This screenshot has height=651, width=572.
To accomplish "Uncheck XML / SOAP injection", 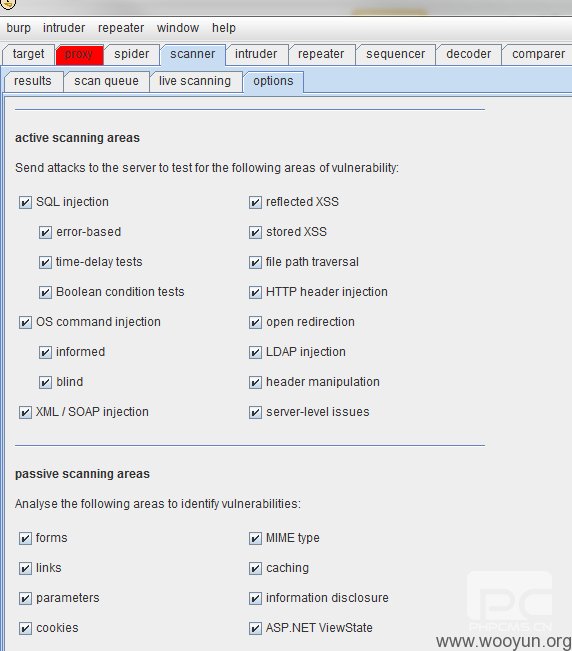I will [25, 412].
